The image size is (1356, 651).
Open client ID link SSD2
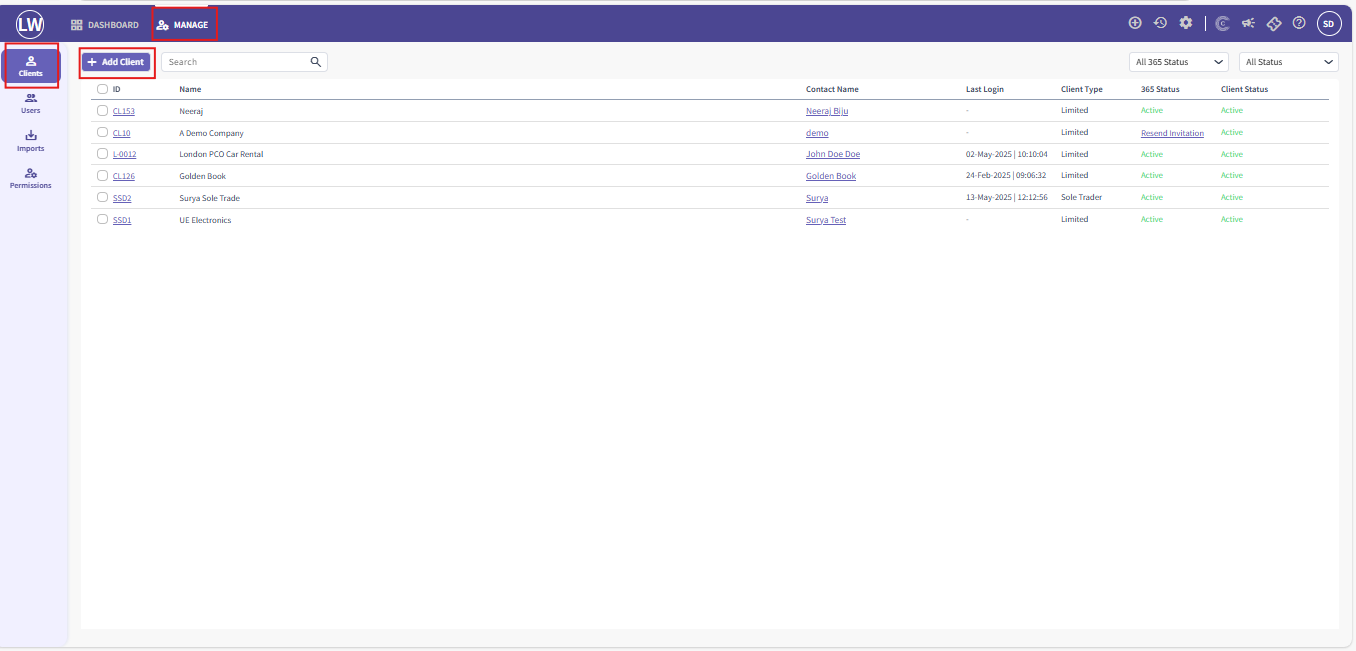pos(122,198)
